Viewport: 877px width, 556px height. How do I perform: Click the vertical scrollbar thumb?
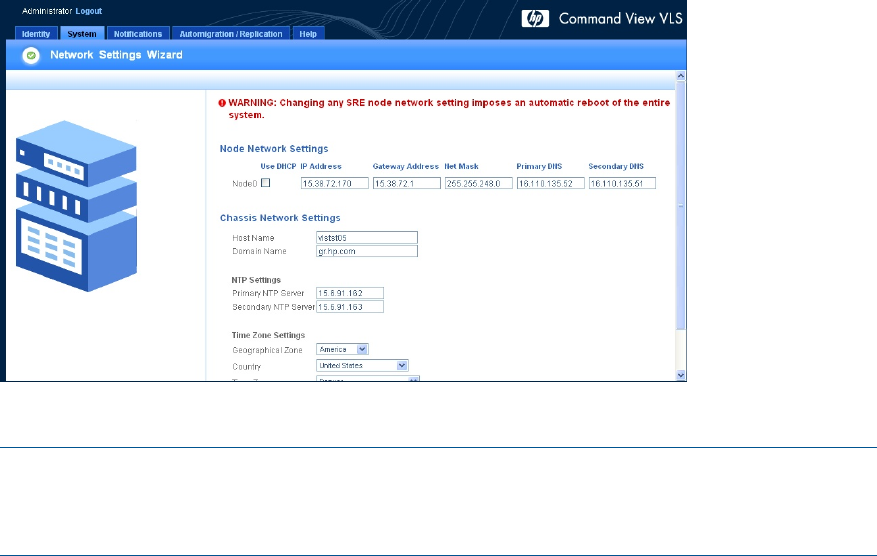click(x=681, y=205)
